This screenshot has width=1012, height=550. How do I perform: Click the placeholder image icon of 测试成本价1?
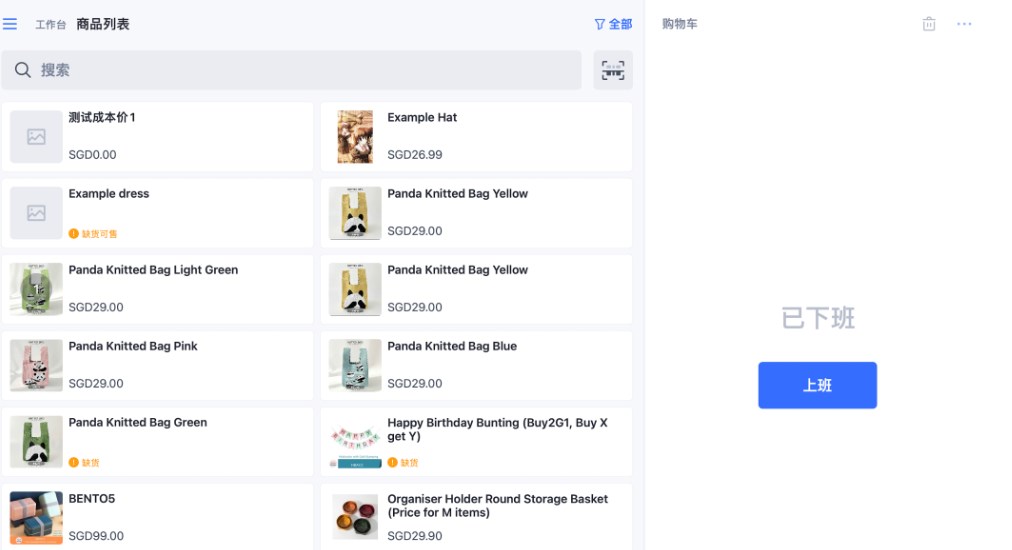coord(36,137)
